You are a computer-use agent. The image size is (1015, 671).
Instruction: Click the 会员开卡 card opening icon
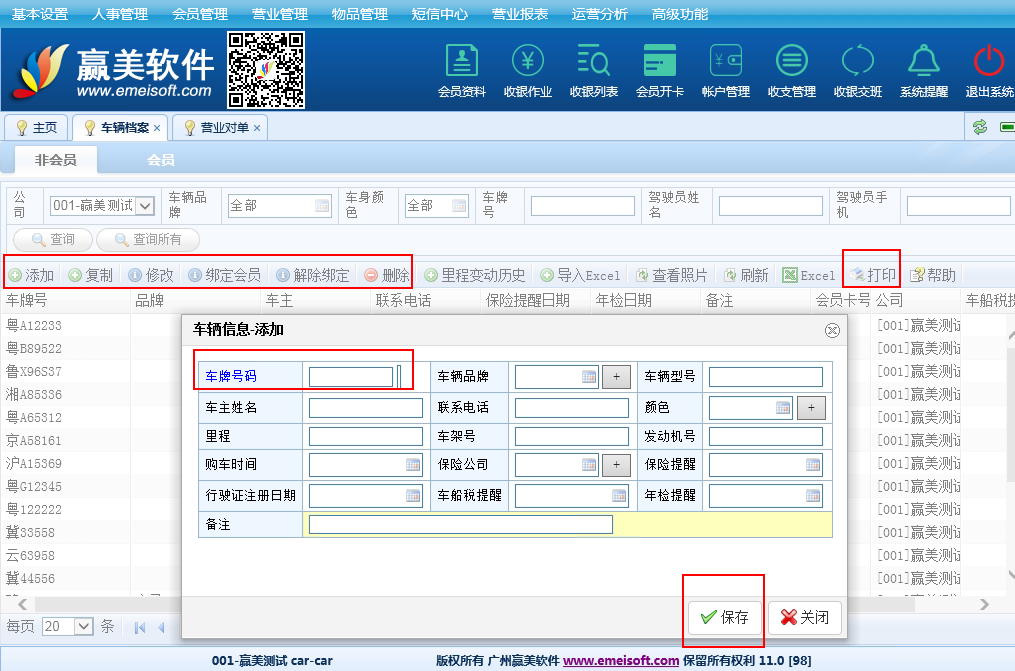pyautogui.click(x=659, y=62)
